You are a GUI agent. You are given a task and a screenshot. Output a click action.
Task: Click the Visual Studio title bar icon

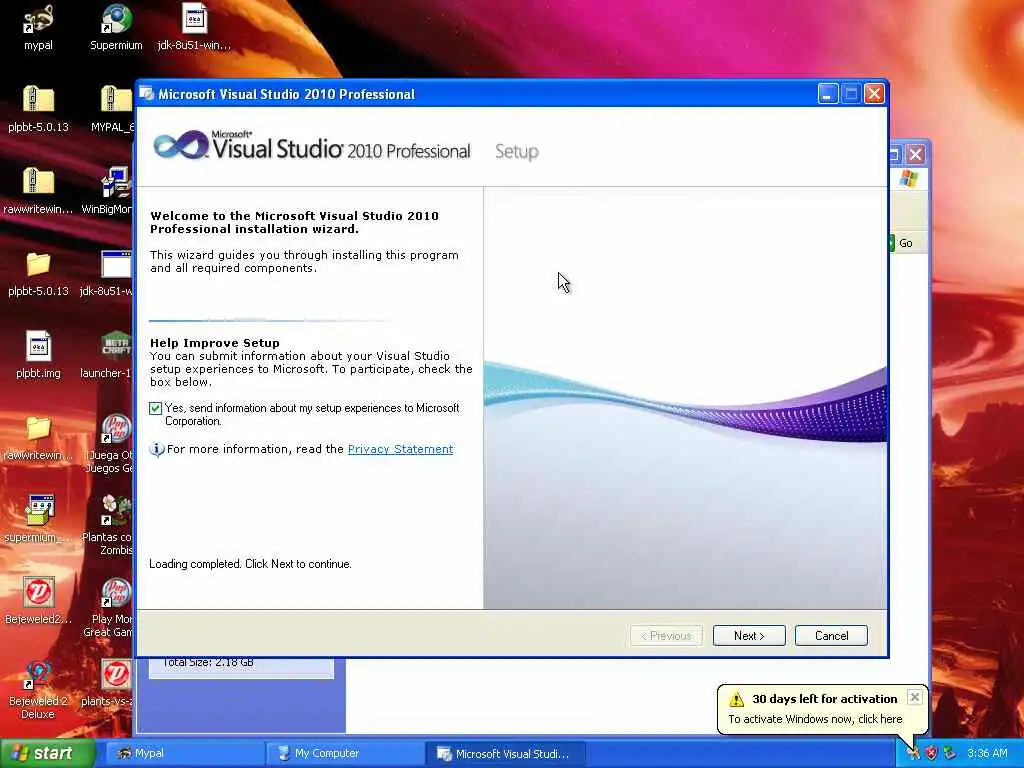(x=147, y=94)
